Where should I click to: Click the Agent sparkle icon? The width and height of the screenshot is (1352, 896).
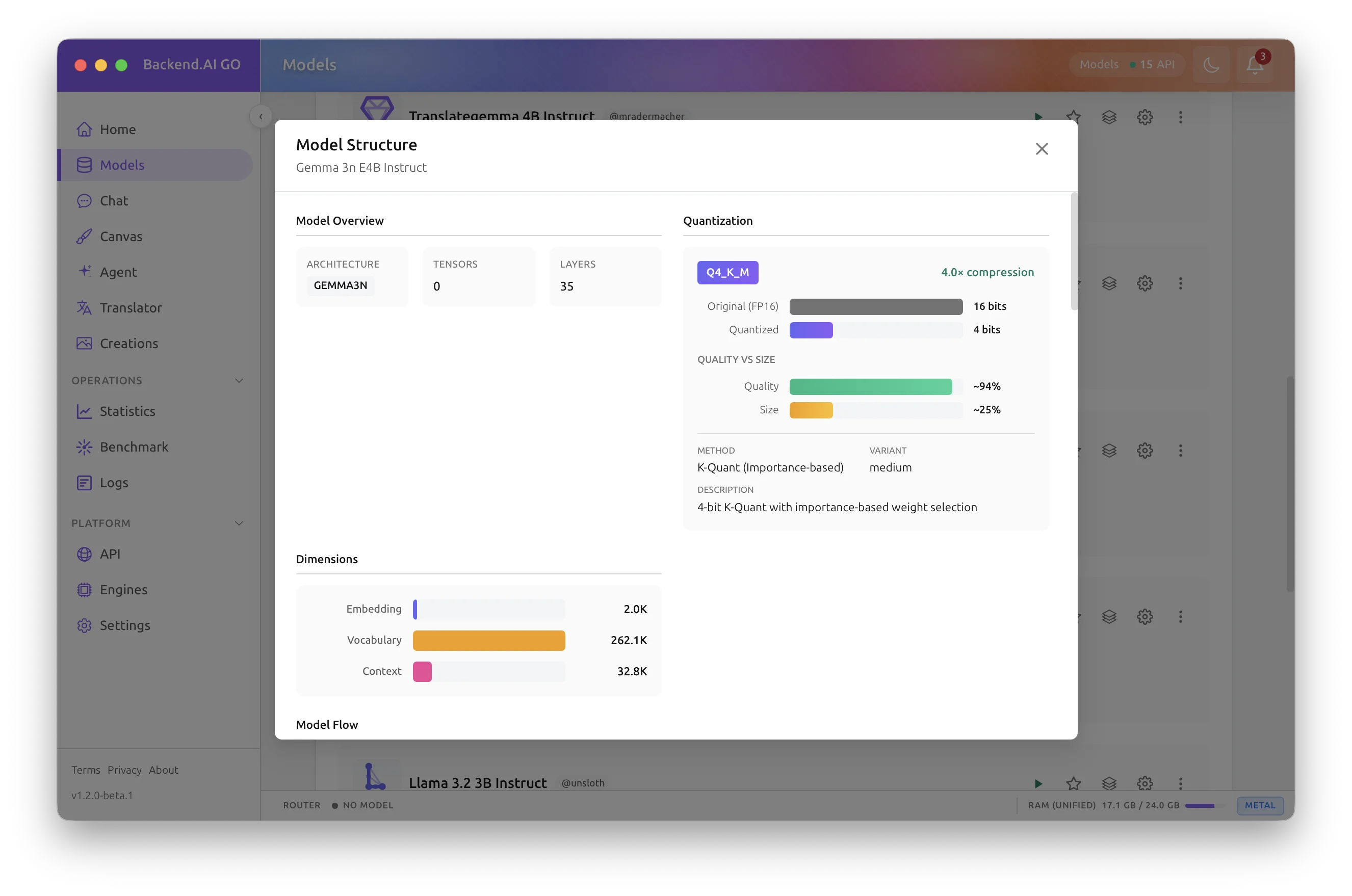(x=85, y=272)
